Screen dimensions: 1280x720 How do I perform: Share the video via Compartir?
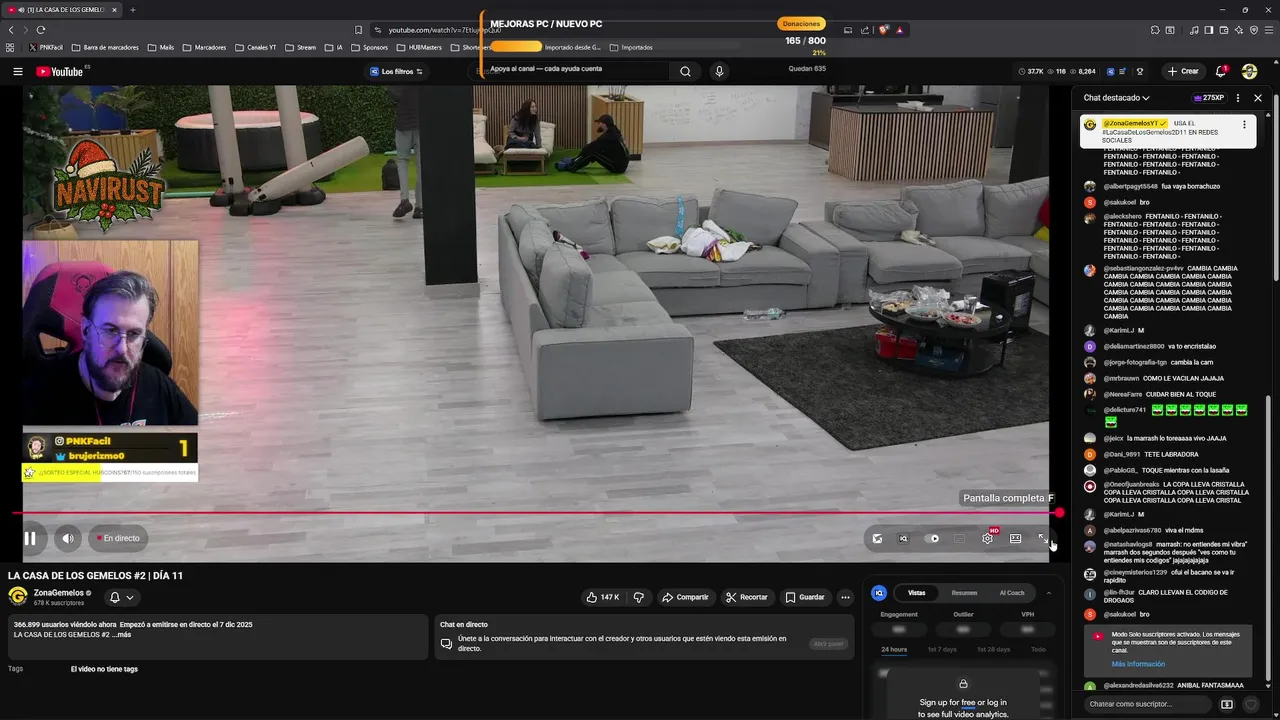[x=685, y=597]
